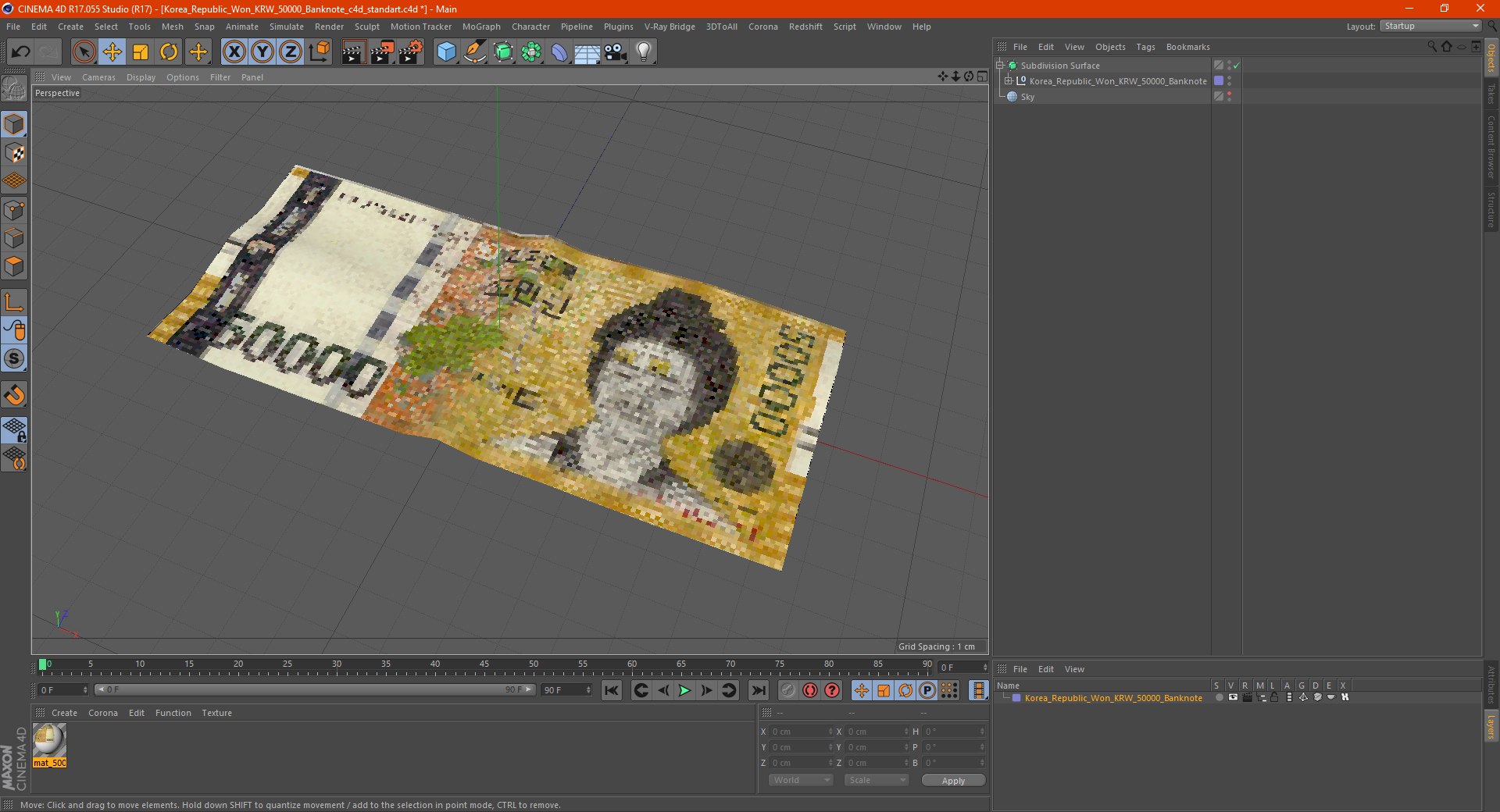The width and height of the screenshot is (1500, 812).
Task: Toggle Subdivision Surface enable checkmark
Action: [x=1237, y=66]
